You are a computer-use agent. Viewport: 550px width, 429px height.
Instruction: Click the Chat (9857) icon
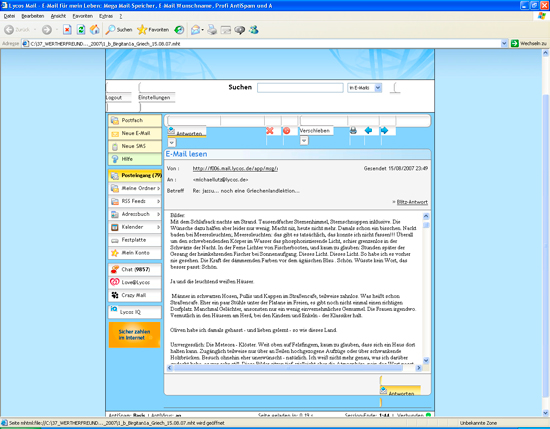click(115, 269)
